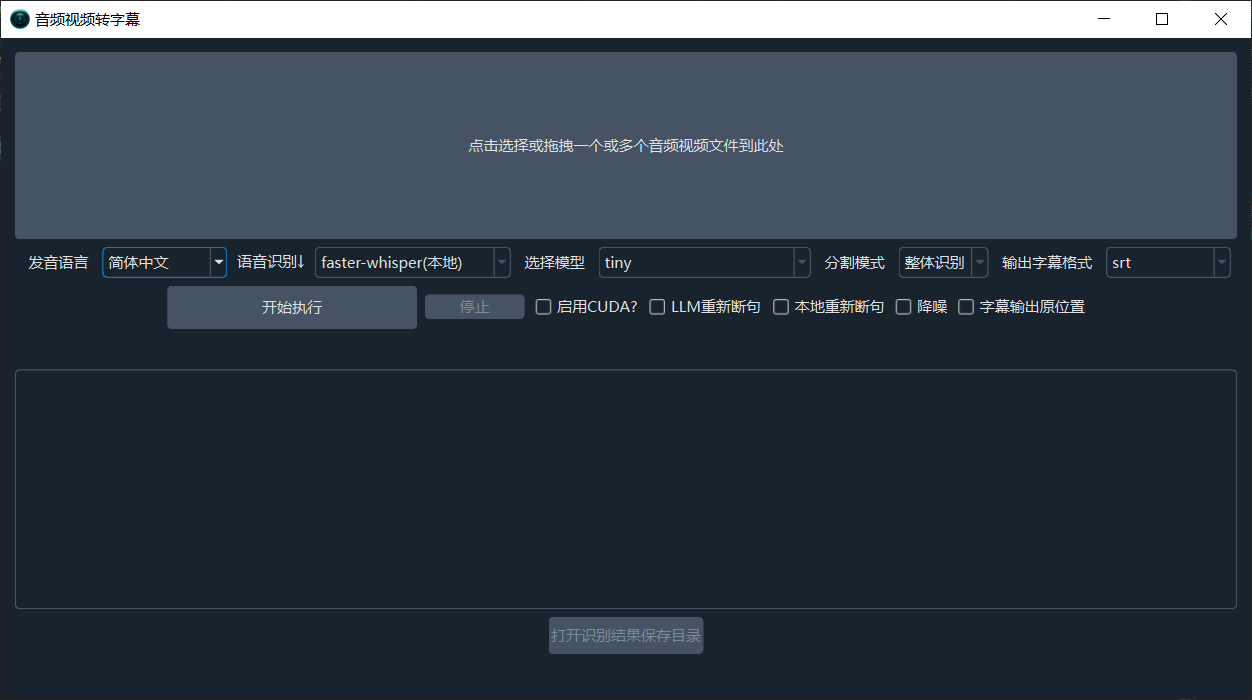
Task: Click the file drop area to select media
Action: [x=626, y=145]
